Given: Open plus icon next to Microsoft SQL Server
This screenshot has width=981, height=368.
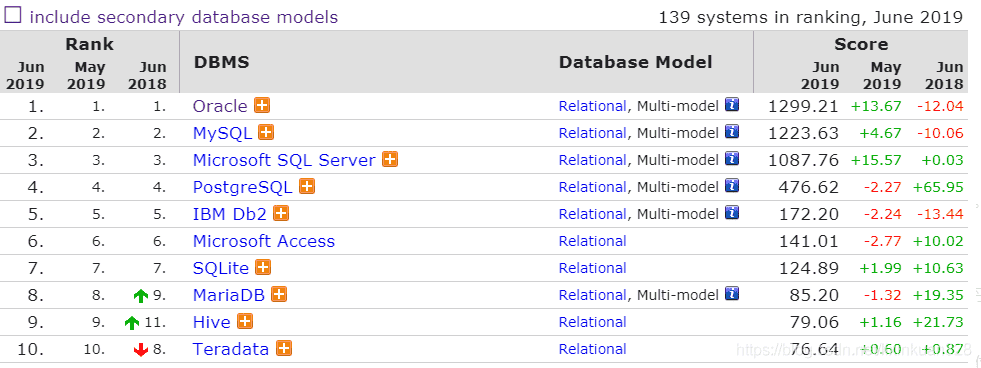Looking at the screenshot, I should tap(390, 159).
